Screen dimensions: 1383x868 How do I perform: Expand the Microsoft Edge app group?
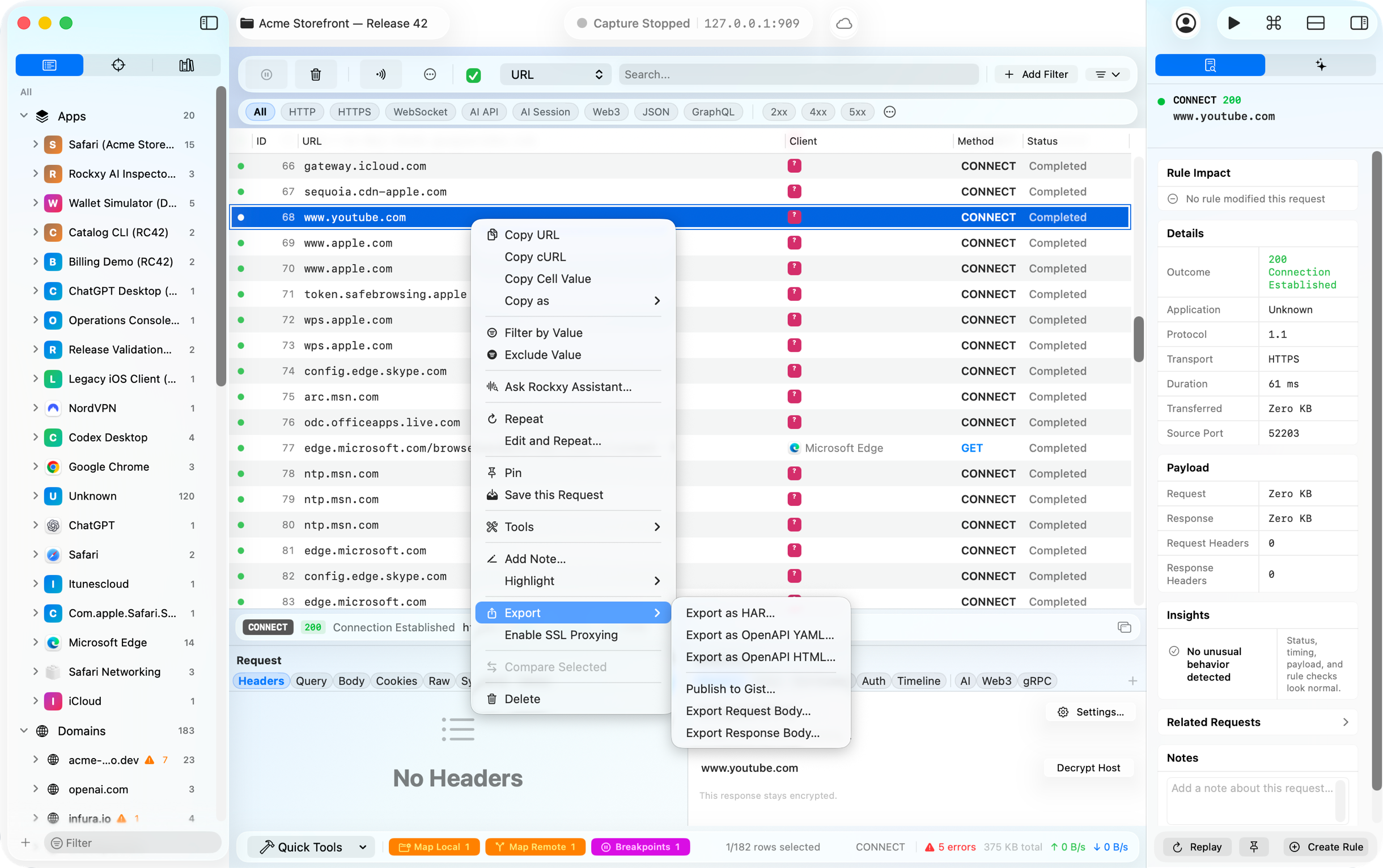pyautogui.click(x=36, y=643)
